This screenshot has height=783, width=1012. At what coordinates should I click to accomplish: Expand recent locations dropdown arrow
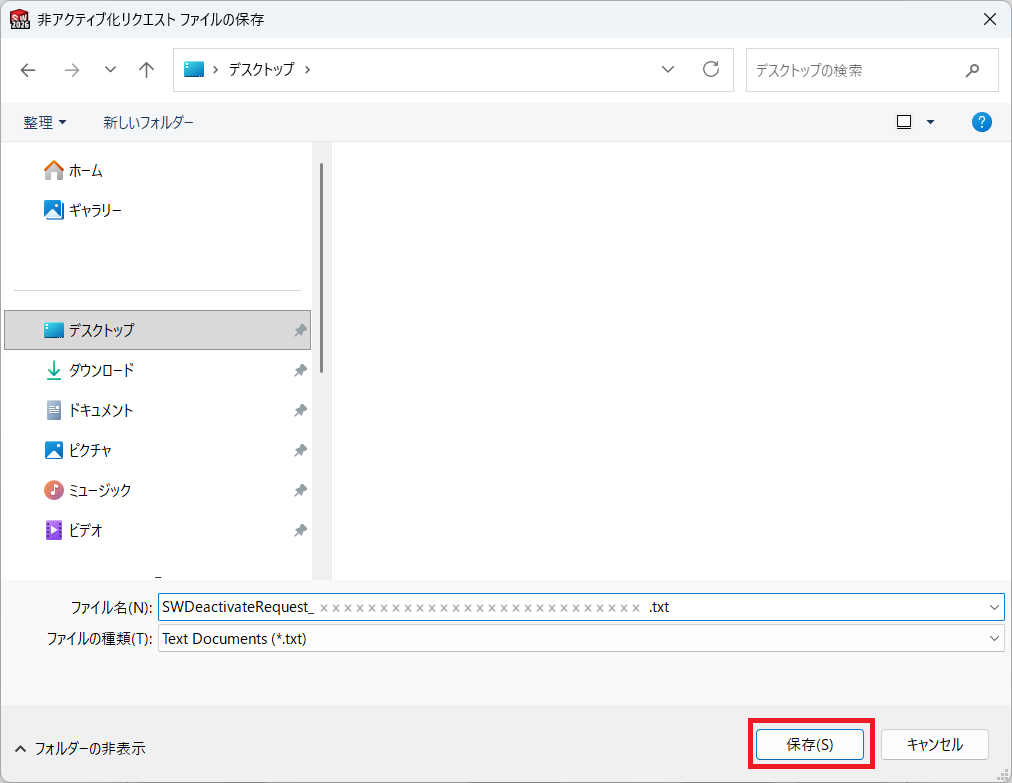click(x=110, y=70)
